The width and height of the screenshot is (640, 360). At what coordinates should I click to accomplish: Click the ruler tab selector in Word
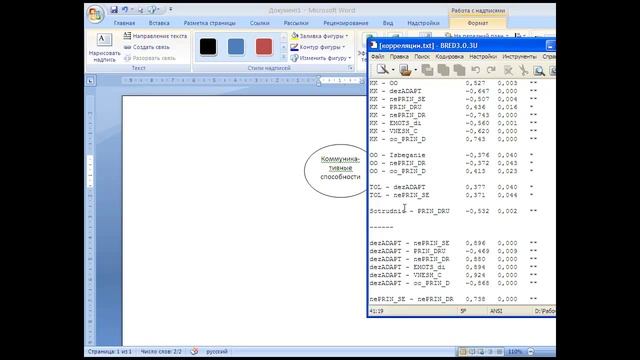tap(90, 81)
